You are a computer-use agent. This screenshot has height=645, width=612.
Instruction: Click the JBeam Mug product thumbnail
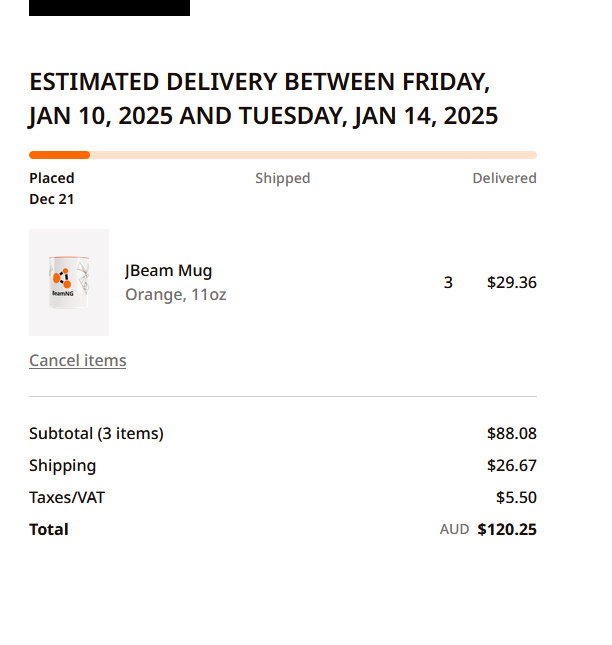coord(69,282)
